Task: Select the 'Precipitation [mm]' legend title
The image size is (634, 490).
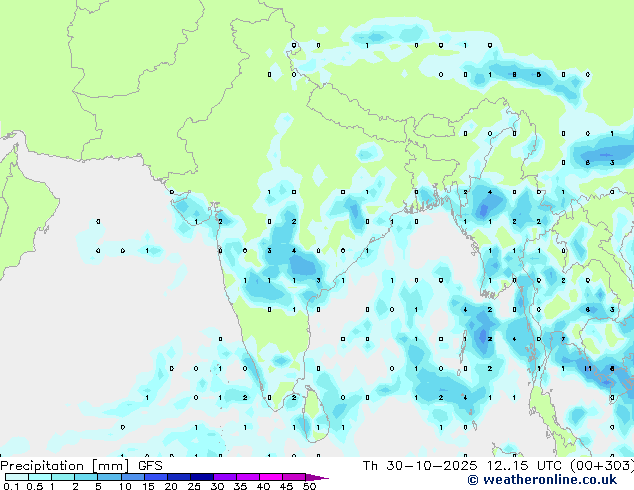Action: click(65, 466)
